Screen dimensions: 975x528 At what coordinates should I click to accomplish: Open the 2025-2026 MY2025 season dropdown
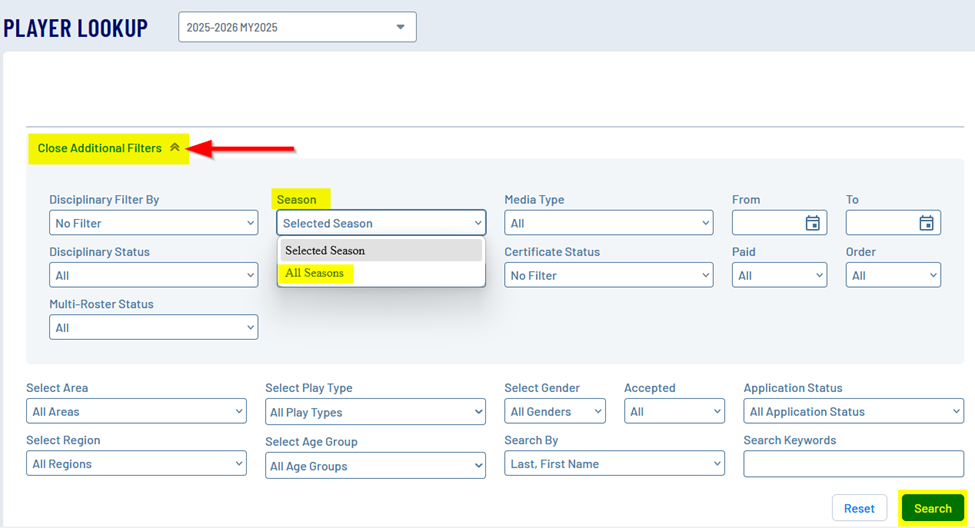(x=297, y=28)
